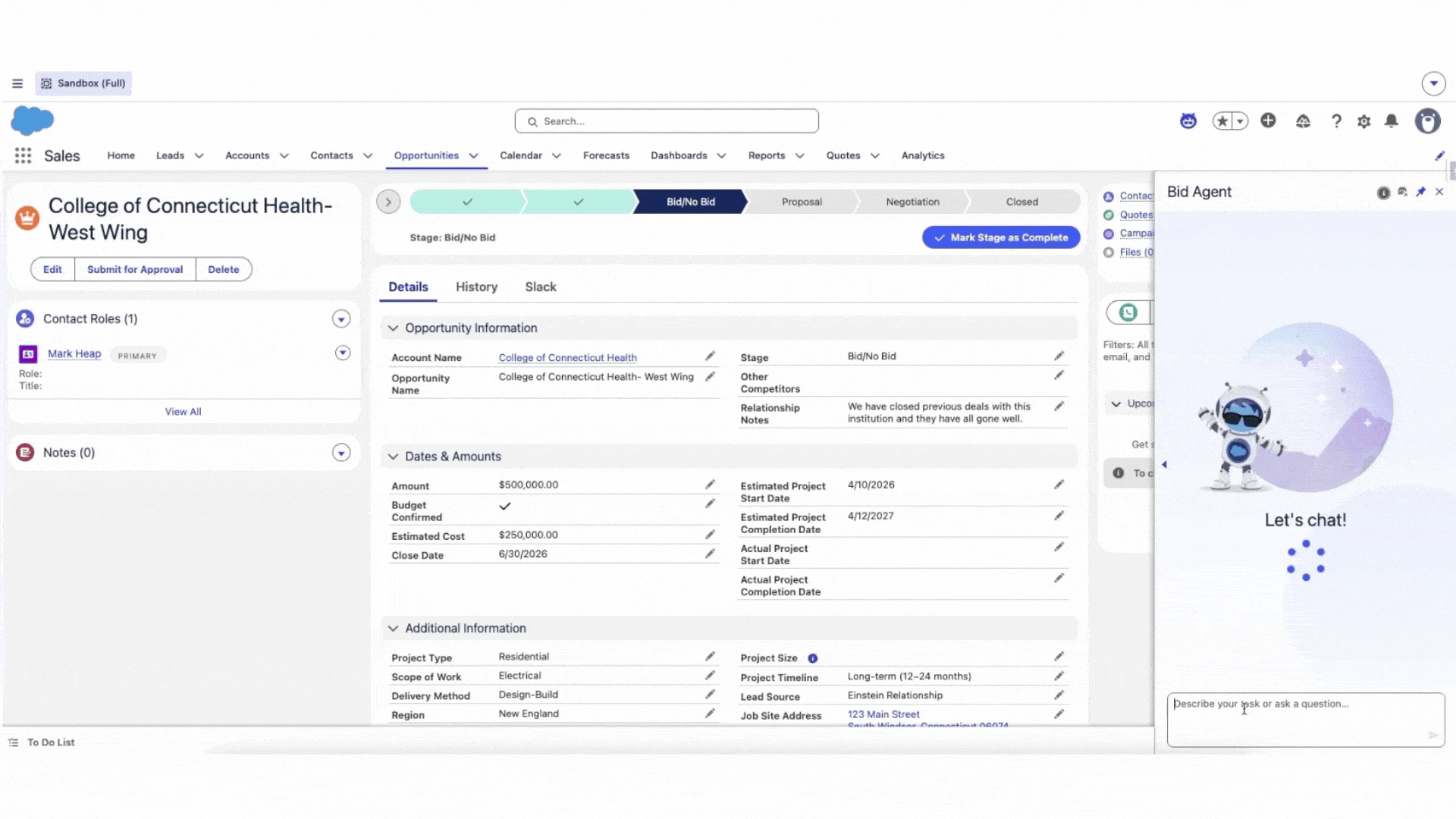This screenshot has width=1456, height=819.
Task: Edit the Stage field pencil icon
Action: pyautogui.click(x=1059, y=356)
